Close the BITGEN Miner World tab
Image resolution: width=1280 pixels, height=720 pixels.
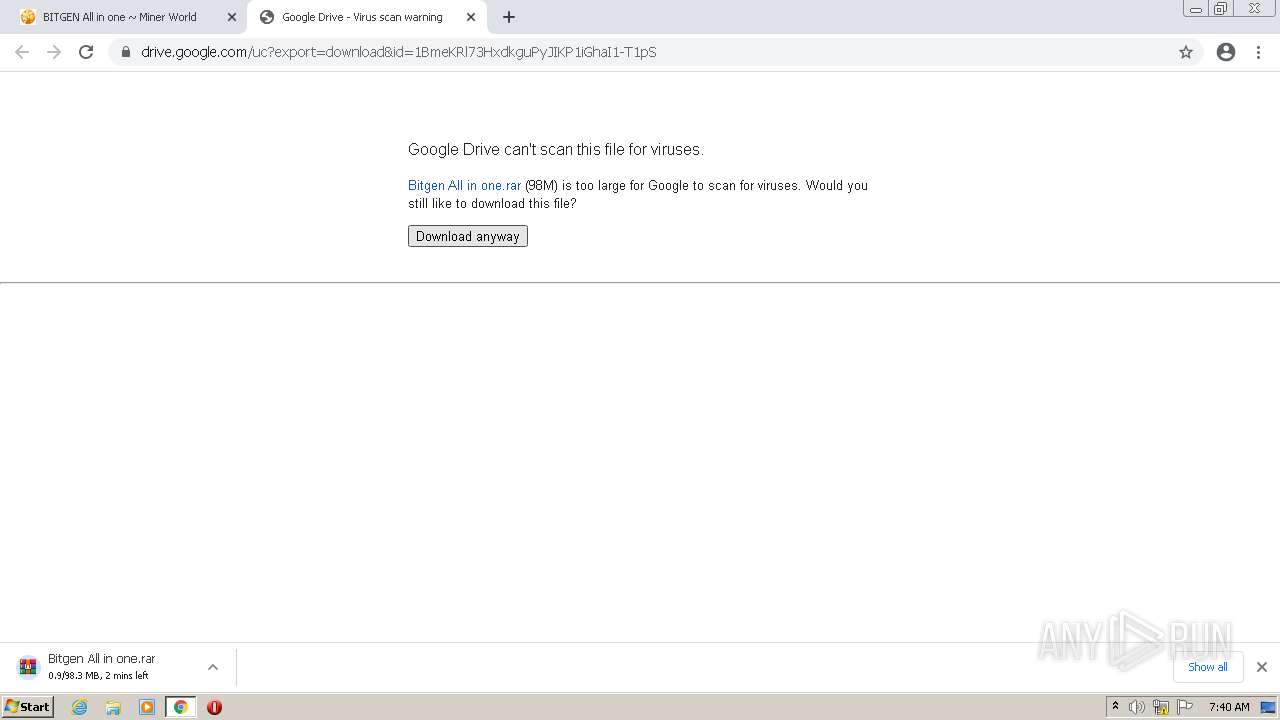point(232,17)
